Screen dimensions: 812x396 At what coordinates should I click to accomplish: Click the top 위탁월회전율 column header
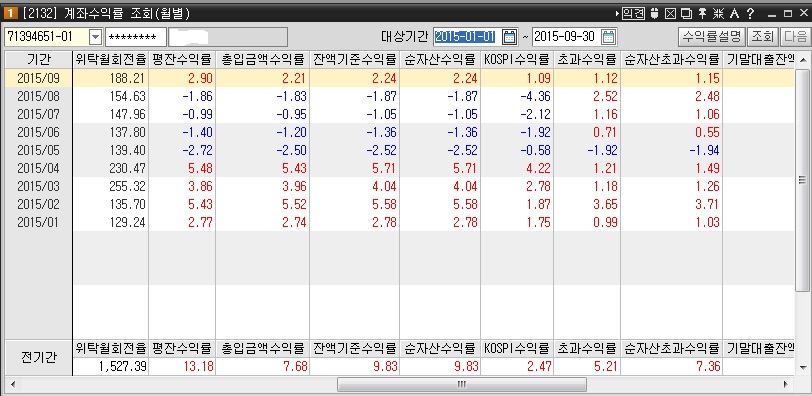(110, 60)
